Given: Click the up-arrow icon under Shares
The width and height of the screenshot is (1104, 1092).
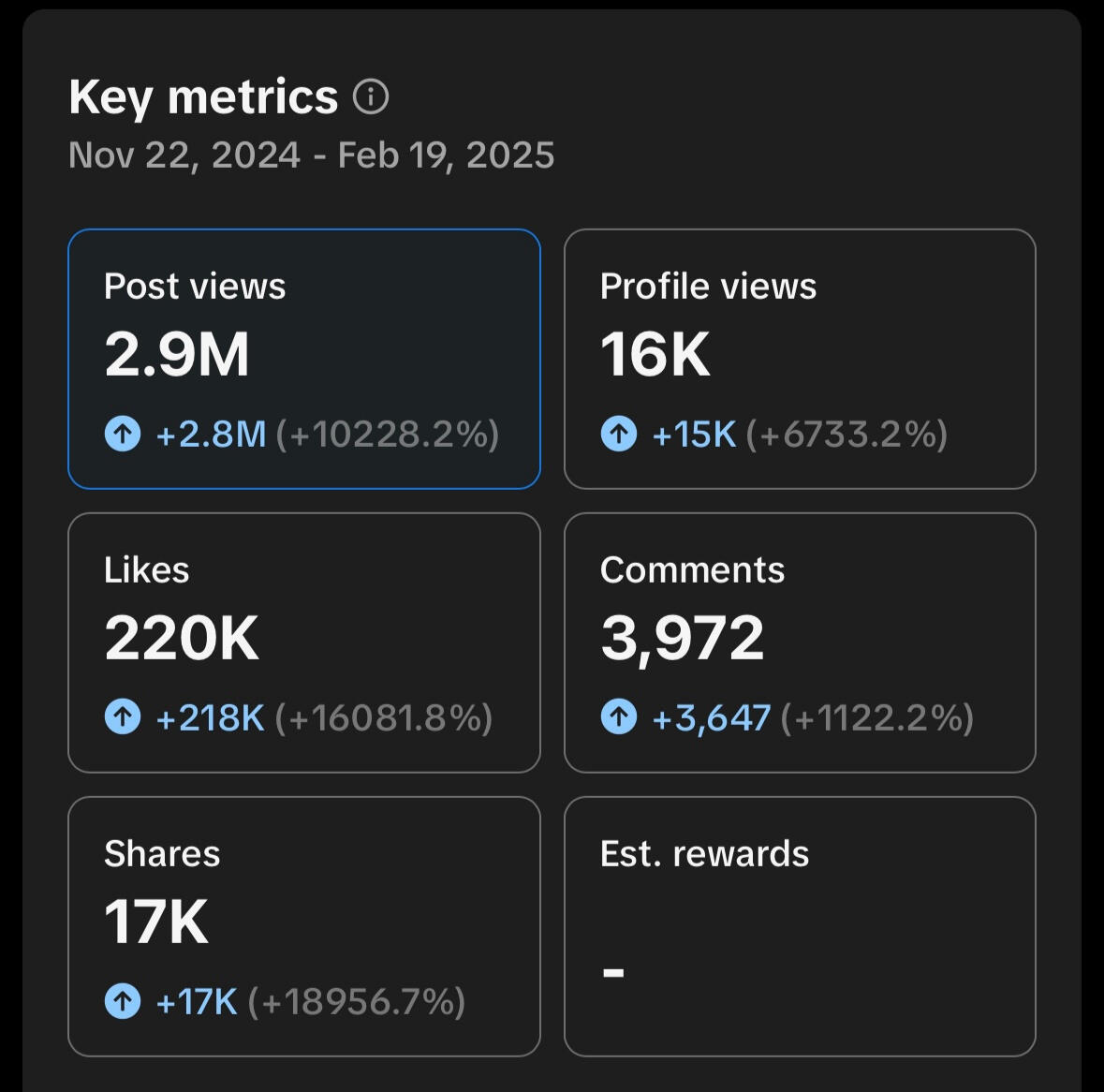Looking at the screenshot, I should [x=123, y=1001].
